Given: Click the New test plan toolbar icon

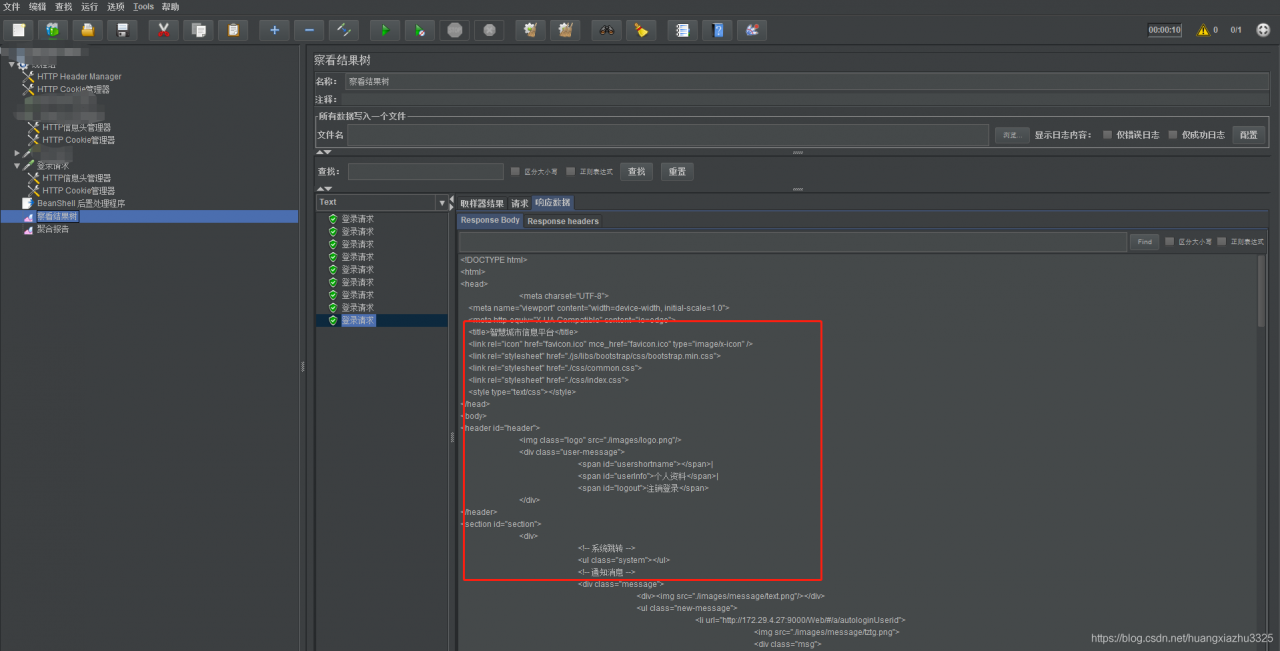Looking at the screenshot, I should 18,29.
